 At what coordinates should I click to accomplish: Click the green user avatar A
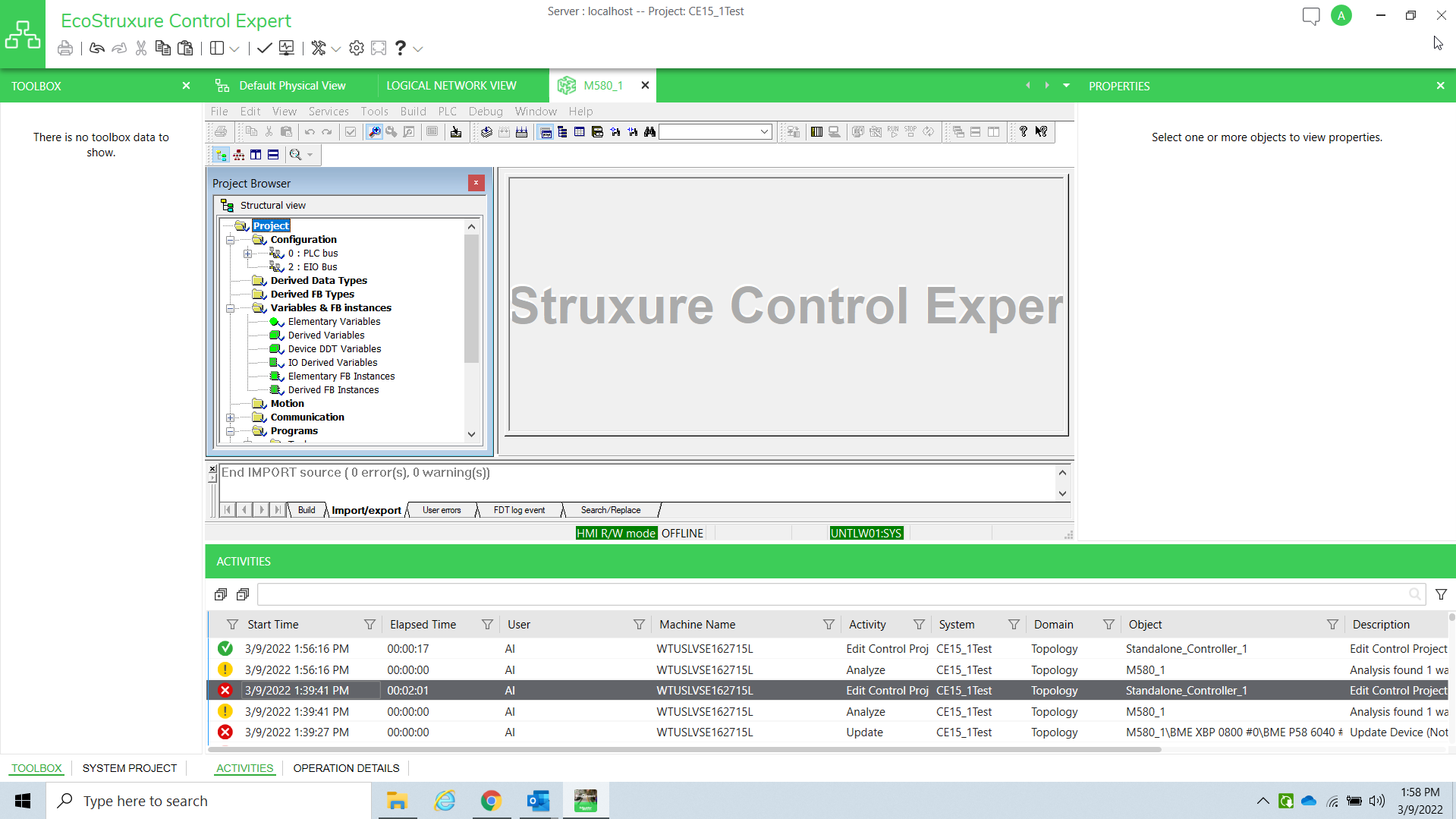click(1341, 16)
